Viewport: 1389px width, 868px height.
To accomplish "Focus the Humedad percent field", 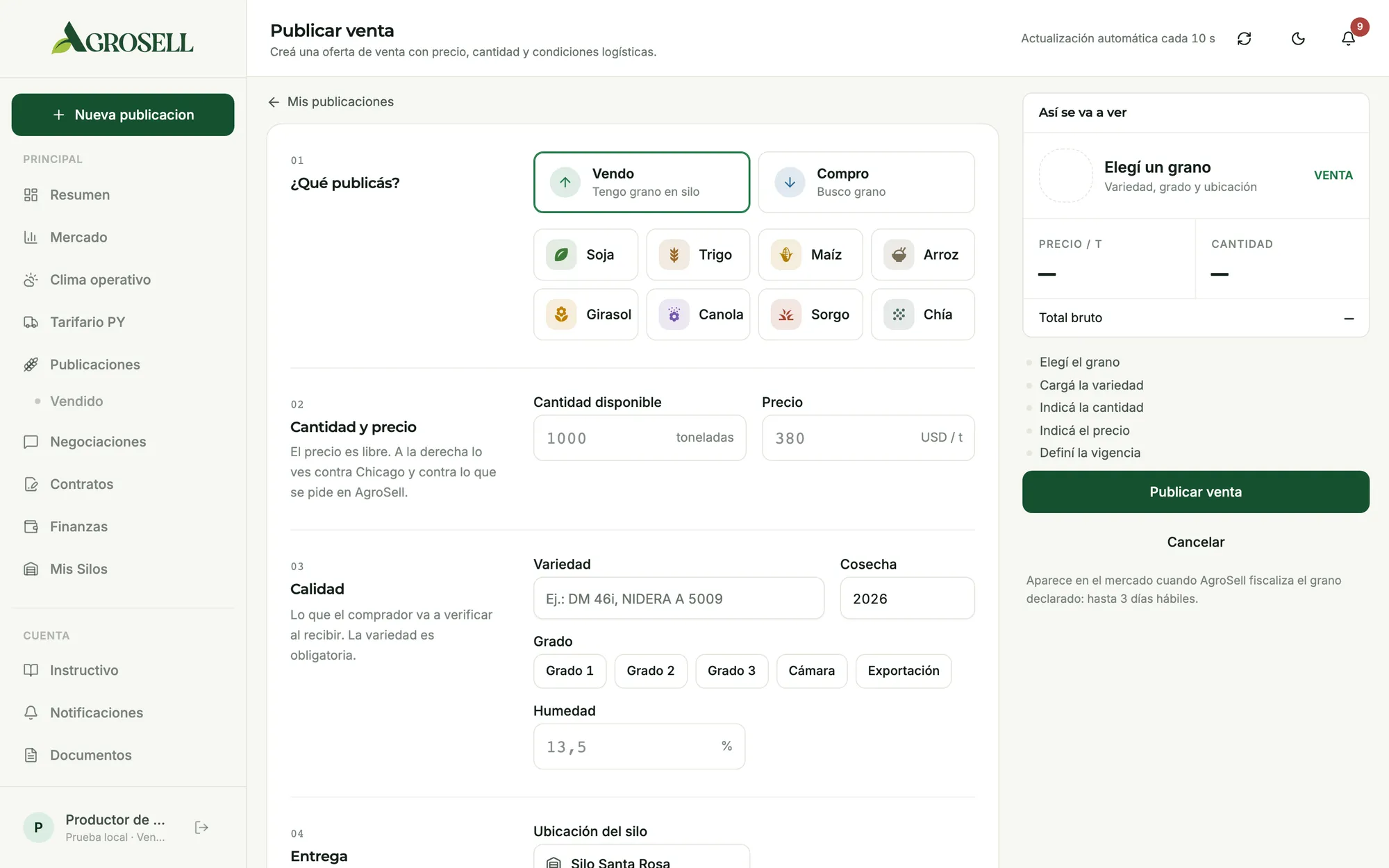I will (639, 746).
